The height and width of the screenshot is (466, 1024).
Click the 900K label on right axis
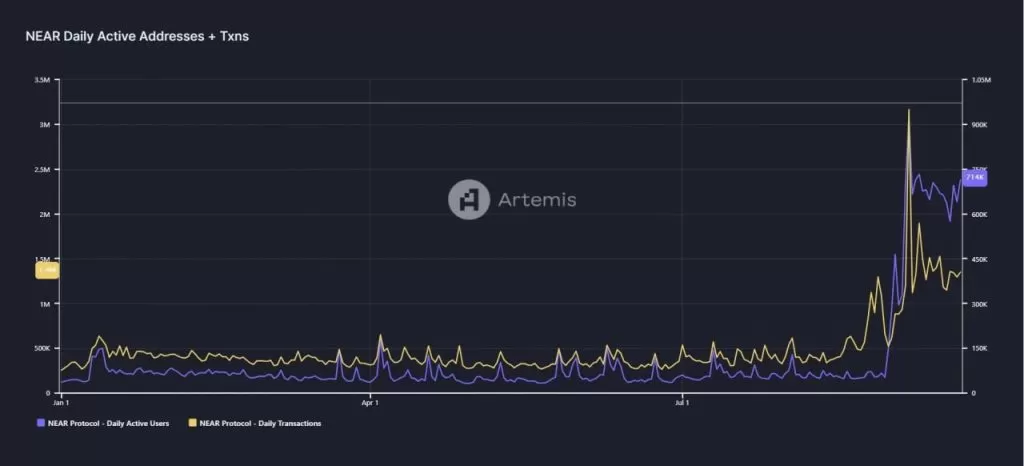[x=979, y=125]
